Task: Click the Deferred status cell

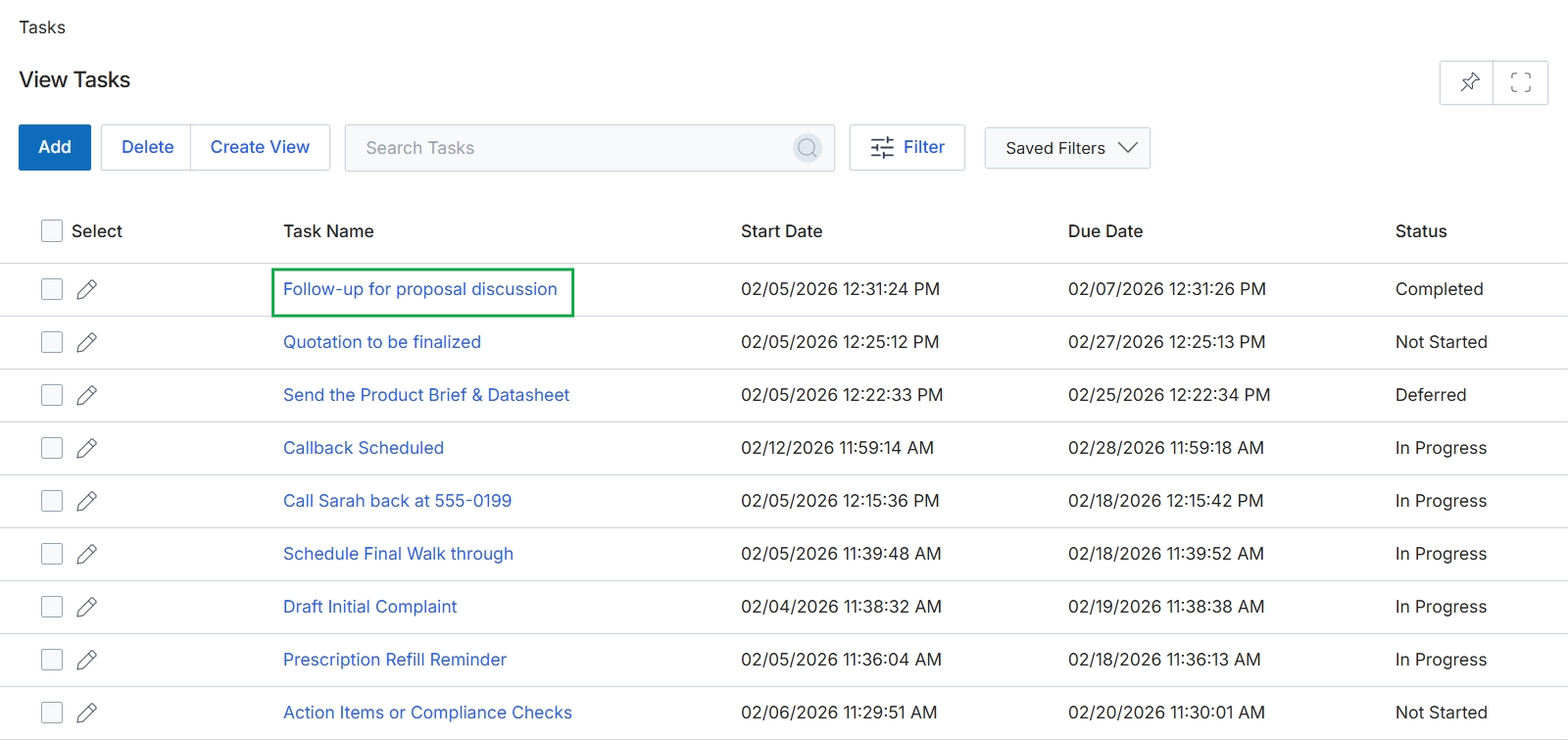Action: click(x=1431, y=395)
